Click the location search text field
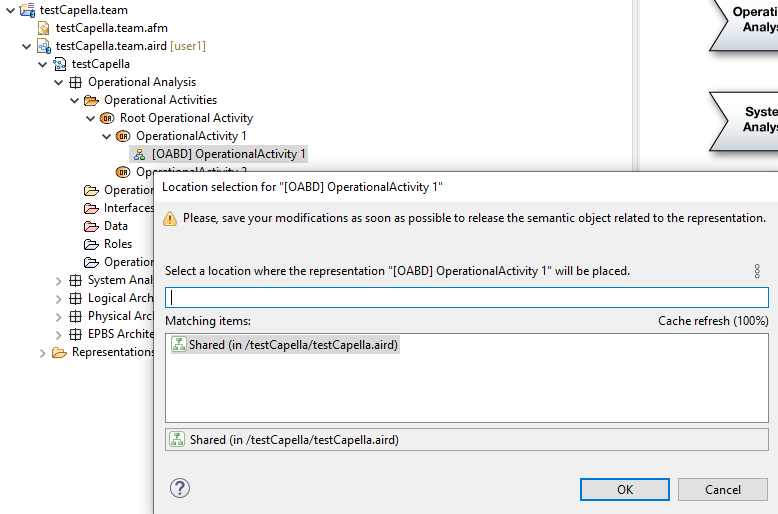This screenshot has height=514, width=778. coord(467,297)
